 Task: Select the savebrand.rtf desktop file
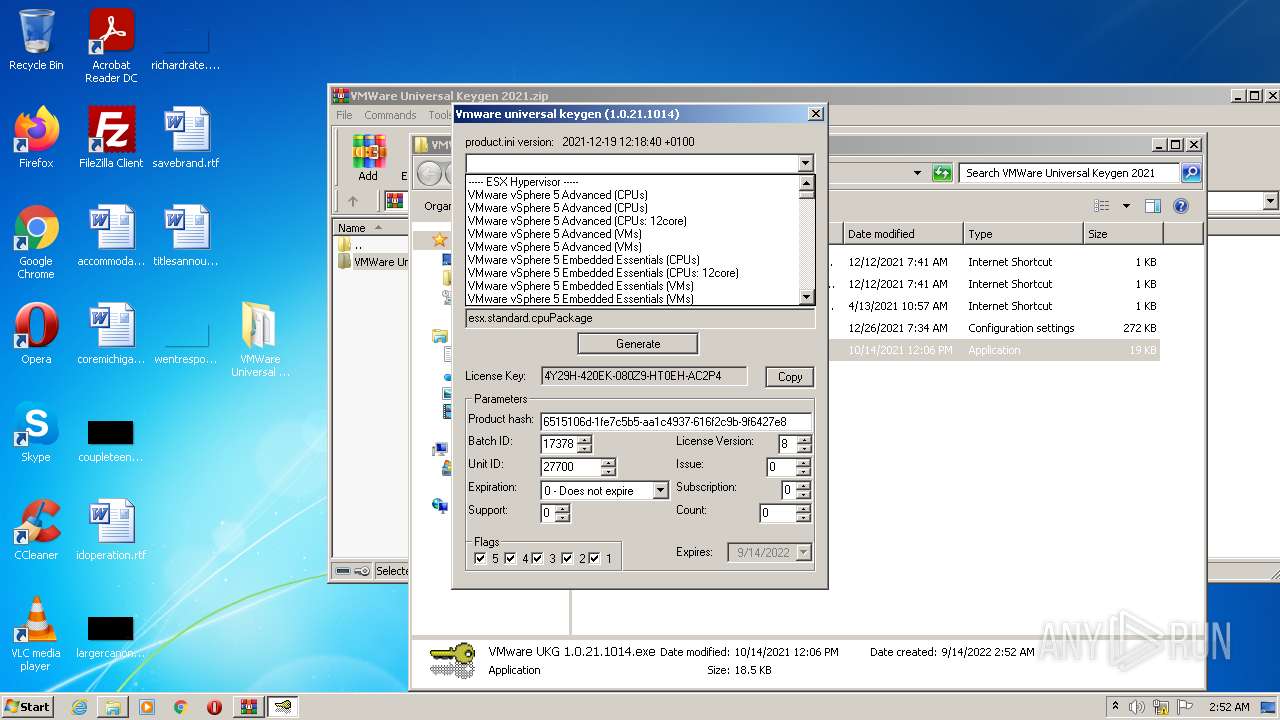pyautogui.click(x=186, y=138)
